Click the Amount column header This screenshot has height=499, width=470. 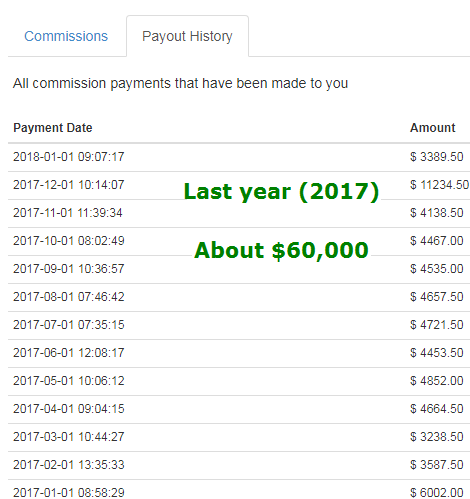click(432, 128)
